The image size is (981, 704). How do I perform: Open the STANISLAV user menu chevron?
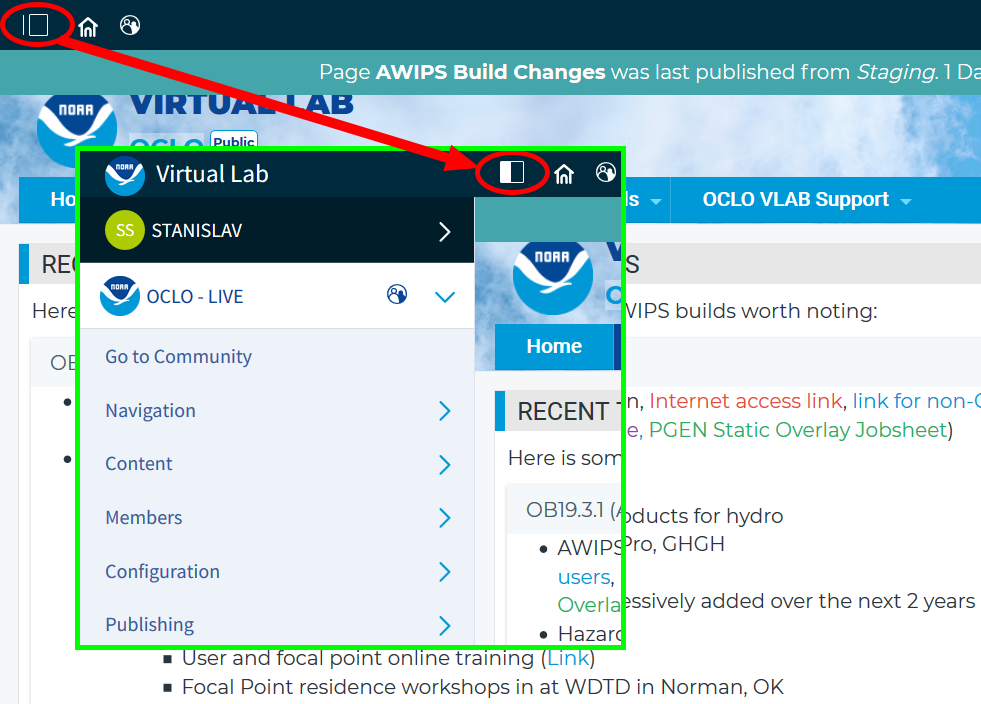(x=444, y=232)
